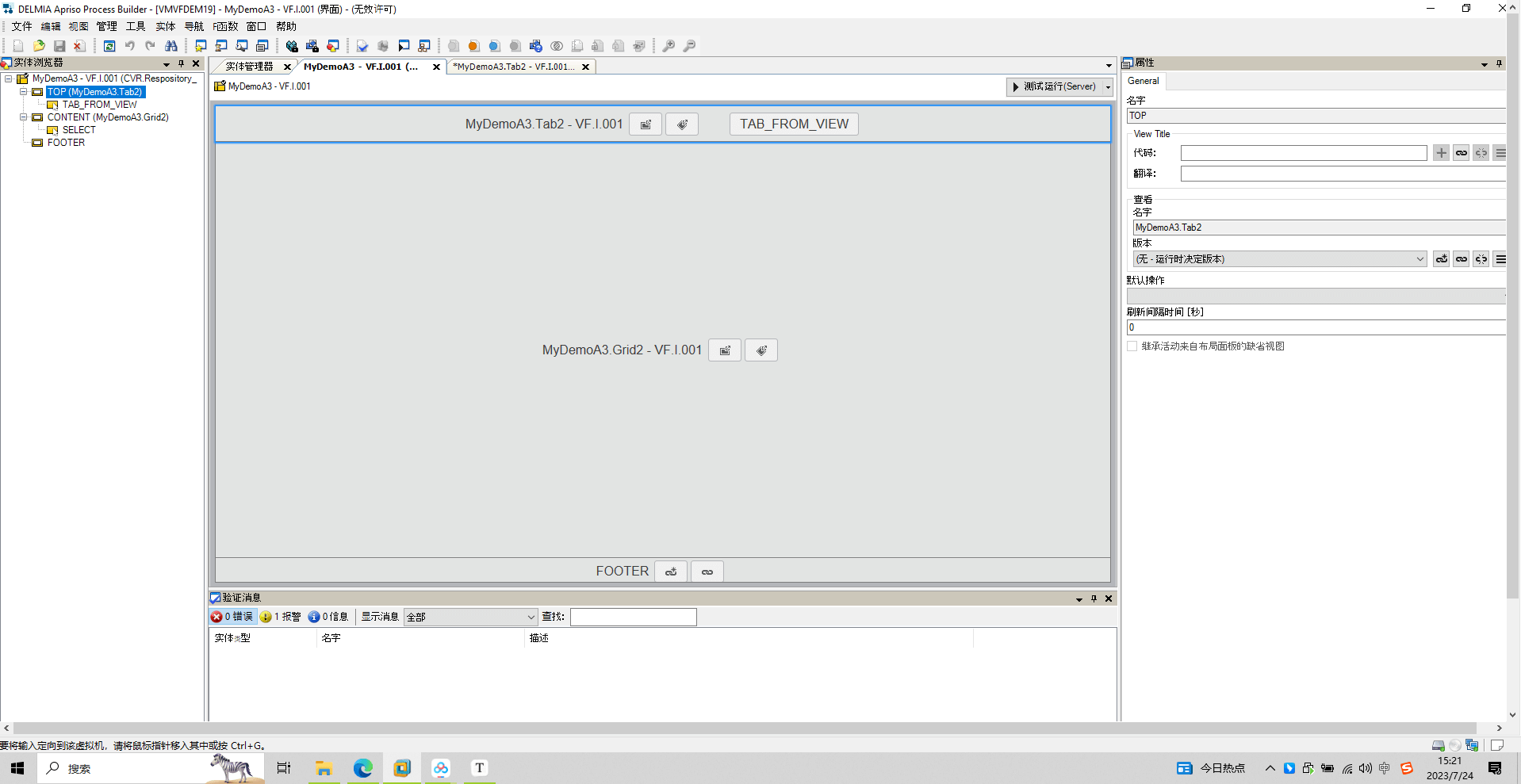
Task: Open the 编辑 menu
Action: click(x=51, y=26)
